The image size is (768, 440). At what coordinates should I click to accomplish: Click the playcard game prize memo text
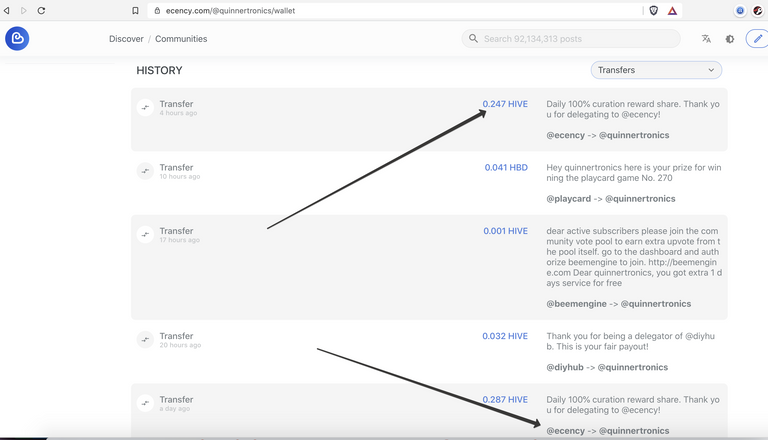coord(634,172)
